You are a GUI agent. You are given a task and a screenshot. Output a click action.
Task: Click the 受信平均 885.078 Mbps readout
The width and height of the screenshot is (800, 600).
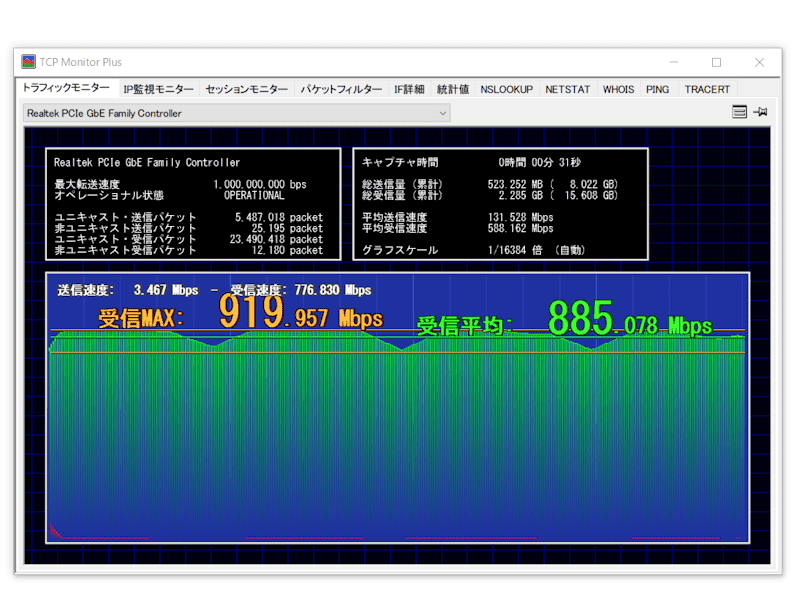(x=564, y=319)
